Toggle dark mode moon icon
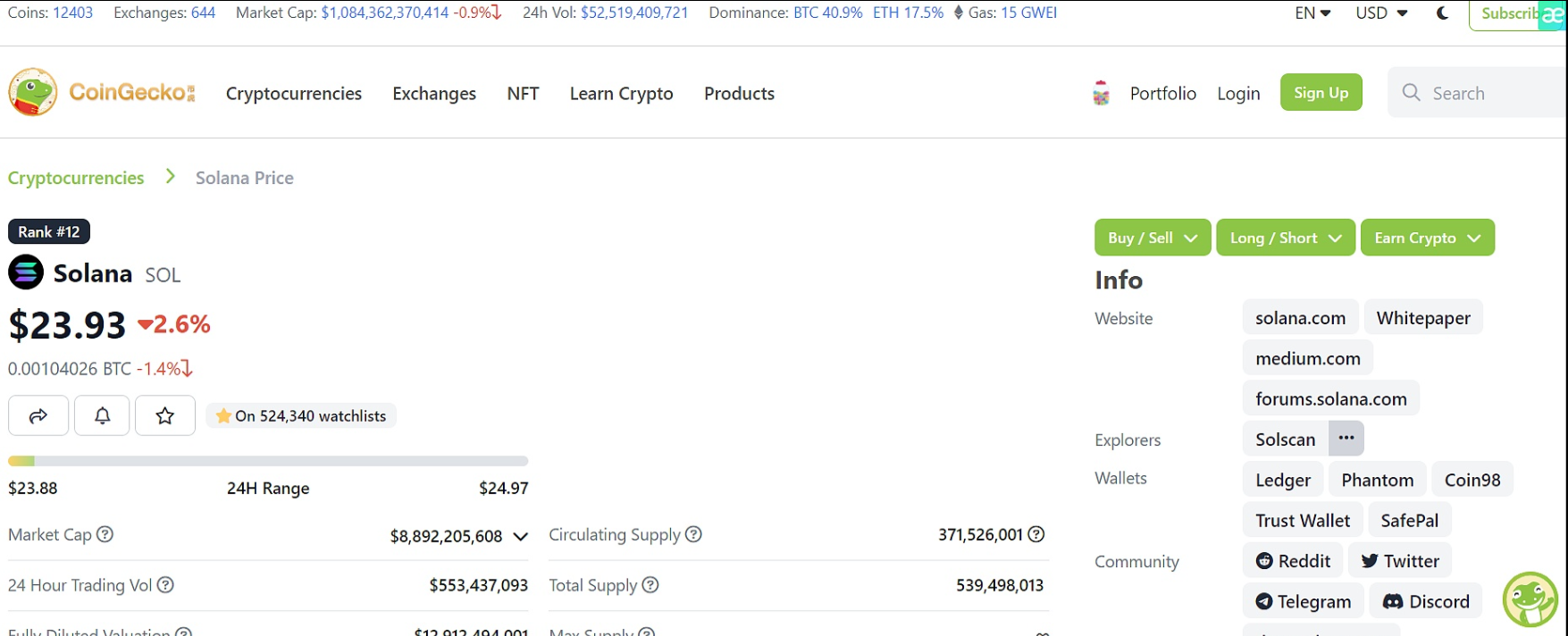 click(x=1442, y=13)
